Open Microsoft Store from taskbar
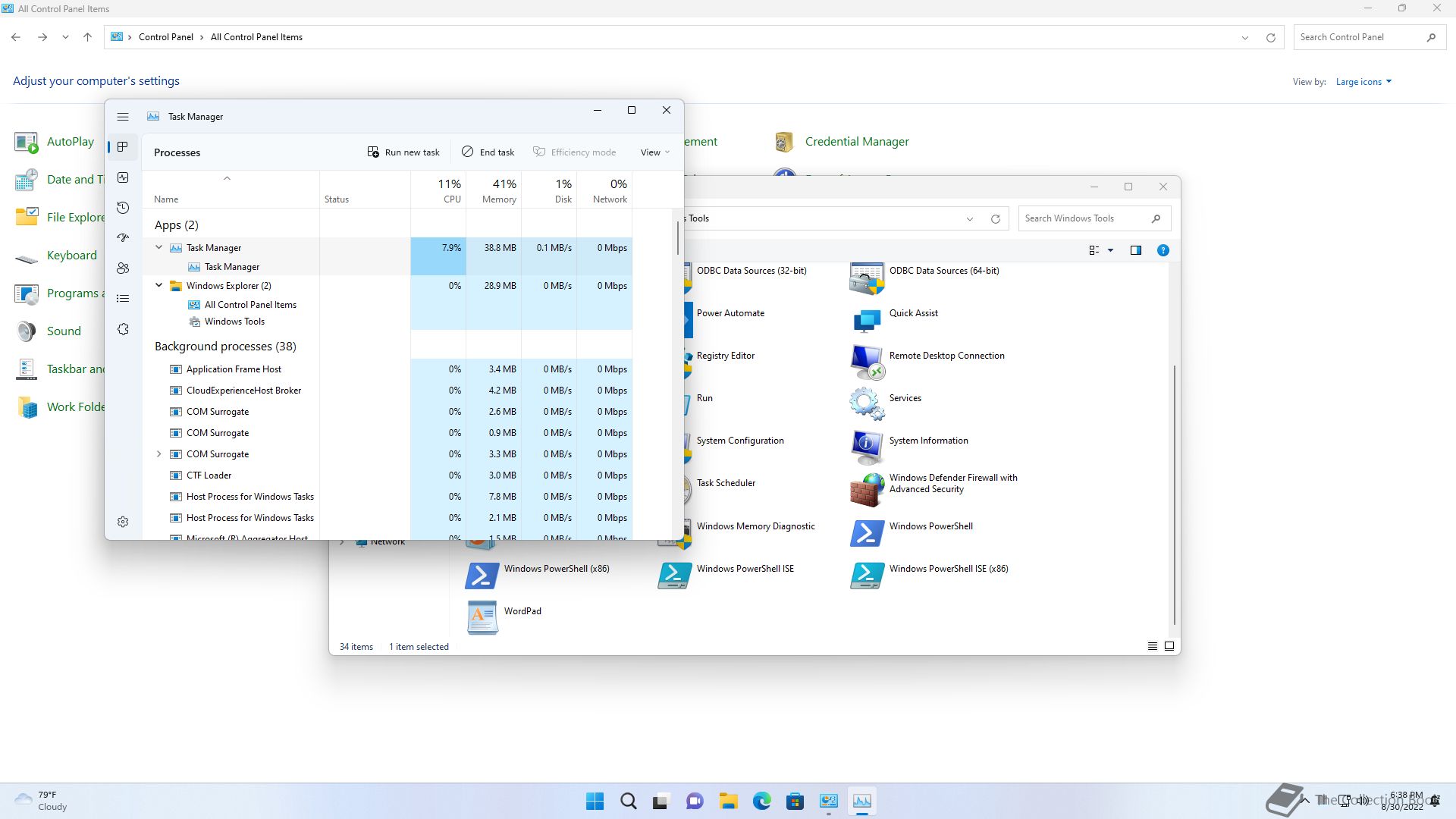The image size is (1456, 819). coord(795,801)
